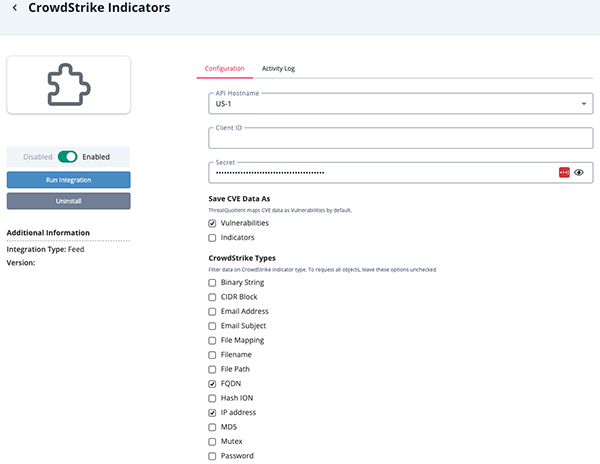
Task: Tick the CIDR Block checkbox
Action: tap(212, 297)
